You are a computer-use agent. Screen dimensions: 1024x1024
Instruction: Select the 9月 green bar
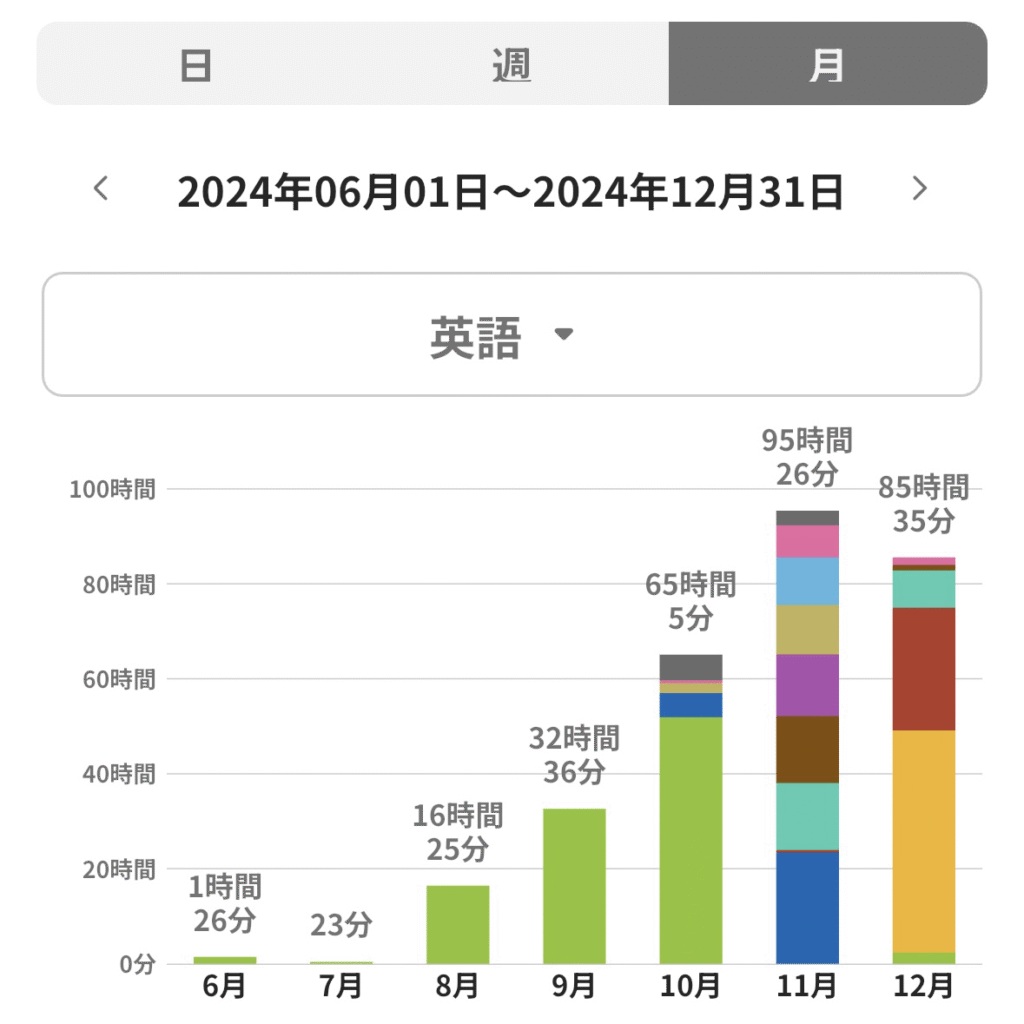tap(574, 886)
